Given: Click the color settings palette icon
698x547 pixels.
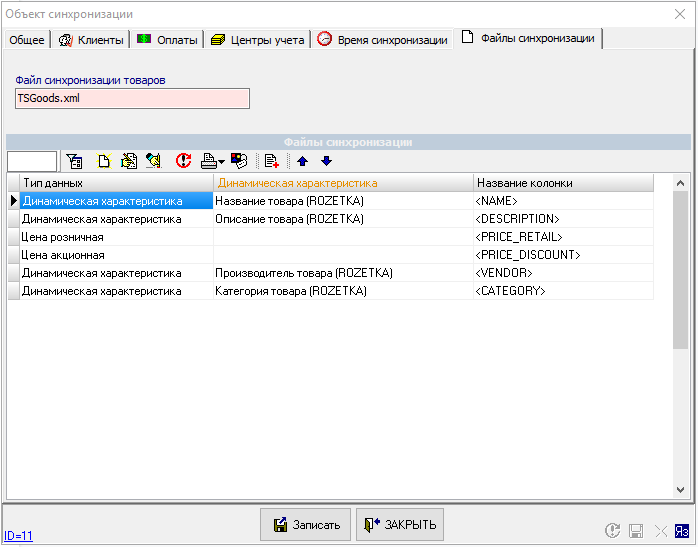Looking at the screenshot, I should [239, 161].
